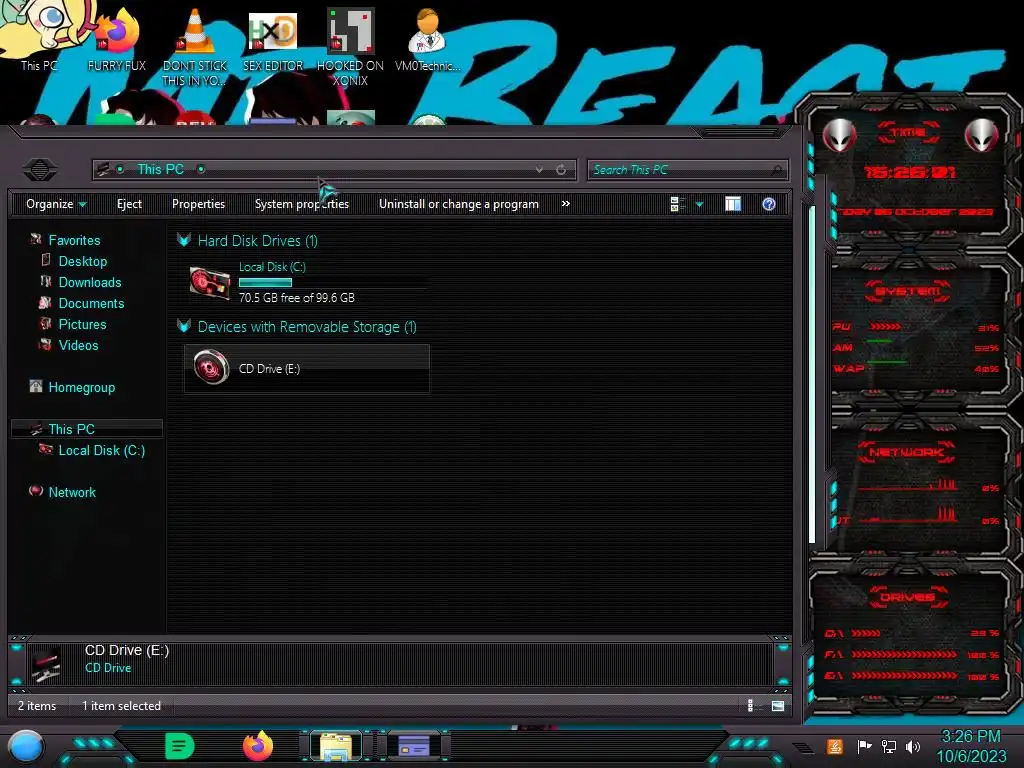Collapse Devices with Removable Storage group
The image size is (1024, 768).
pyautogui.click(x=184, y=327)
